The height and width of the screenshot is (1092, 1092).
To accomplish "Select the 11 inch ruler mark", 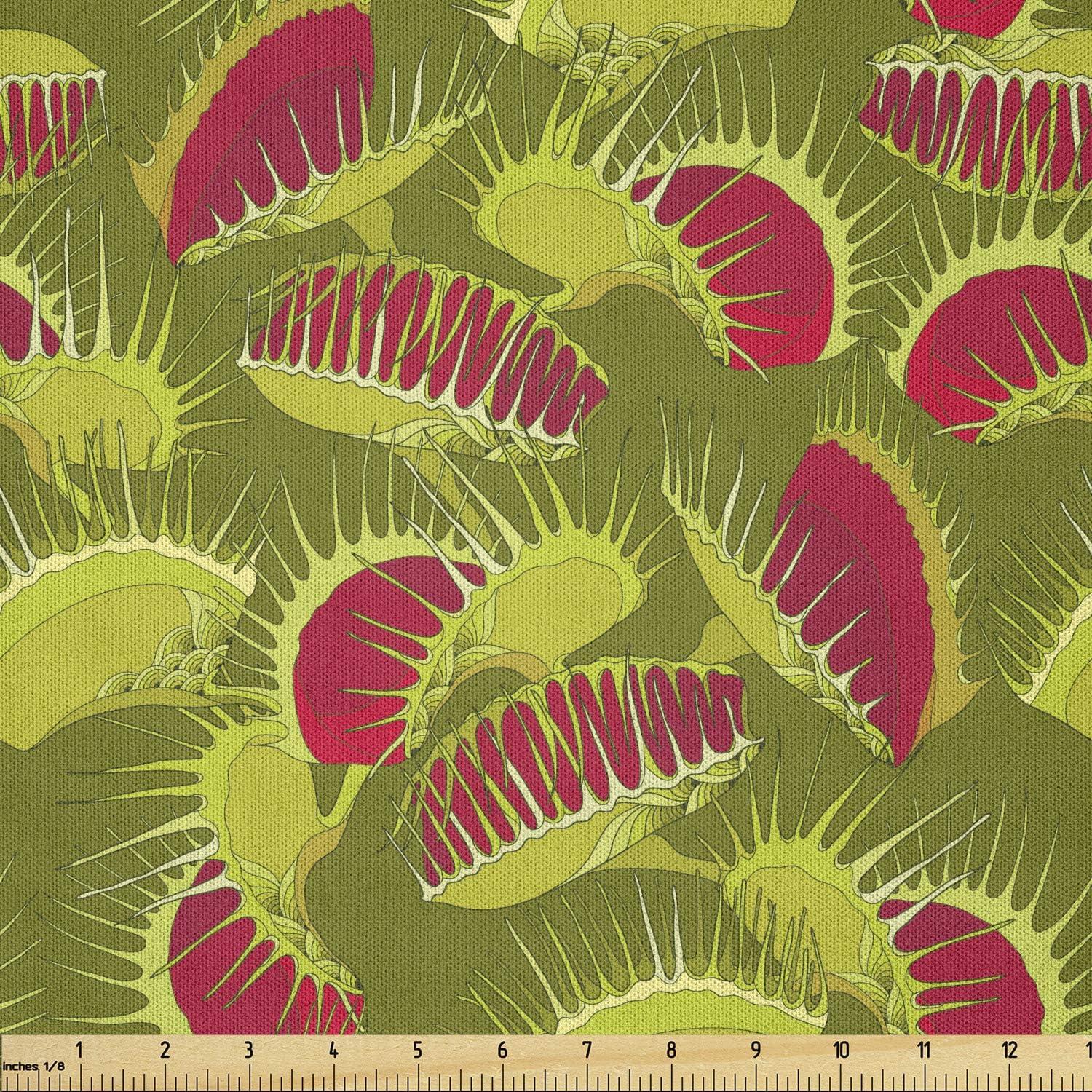I will [925, 1051].
